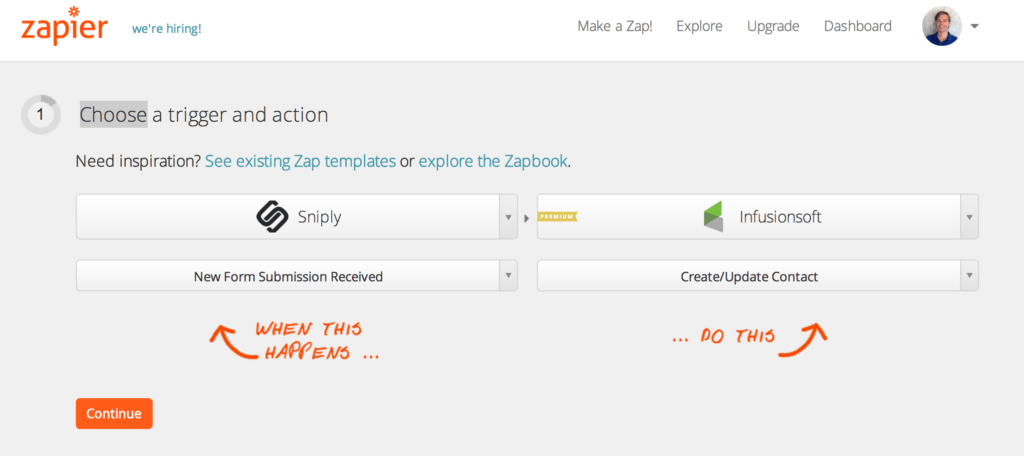The width and height of the screenshot is (1024, 456).
Task: Go to the Dashboard menu item
Action: (x=857, y=26)
